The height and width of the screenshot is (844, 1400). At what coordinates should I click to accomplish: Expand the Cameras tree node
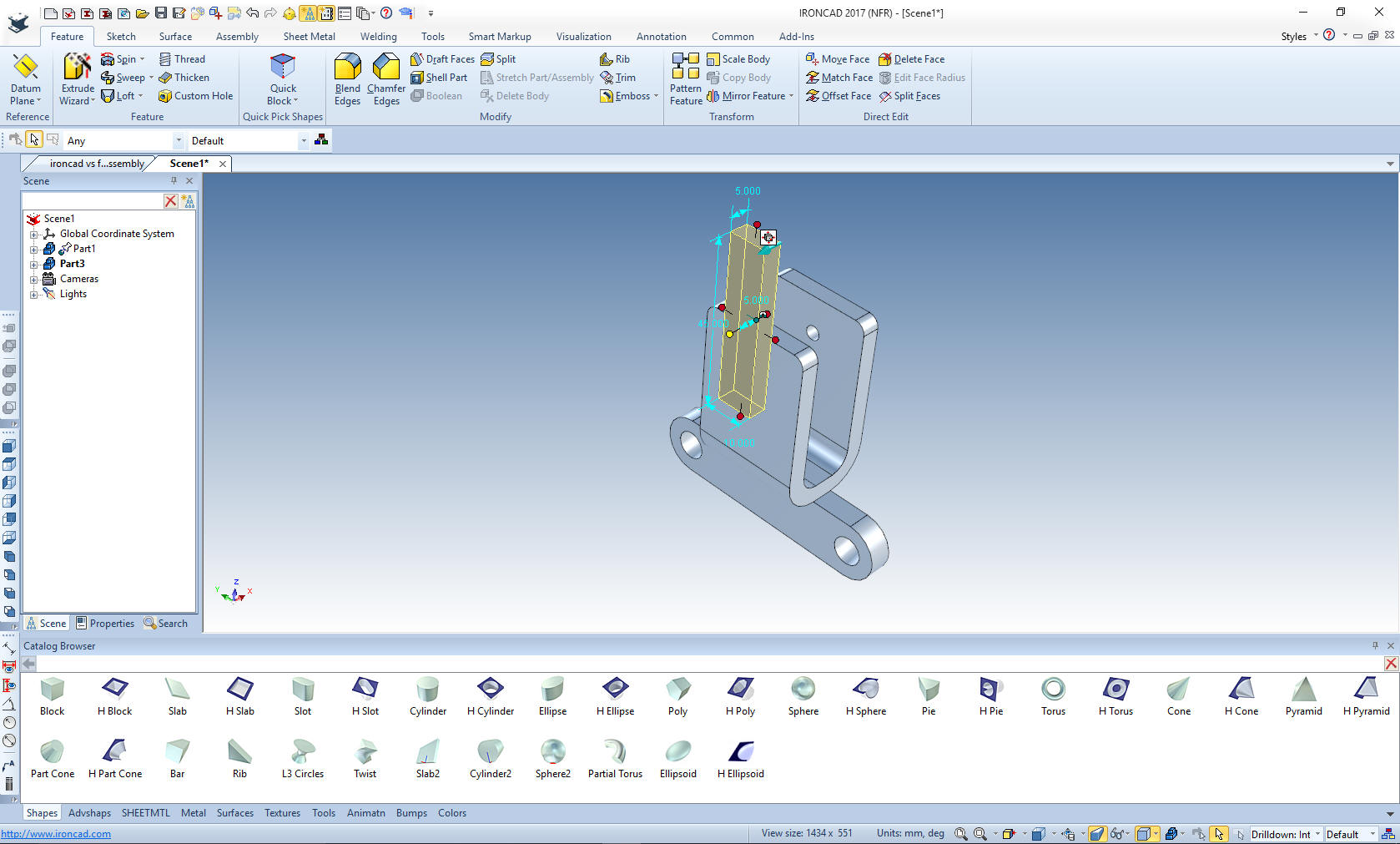pos(34,279)
